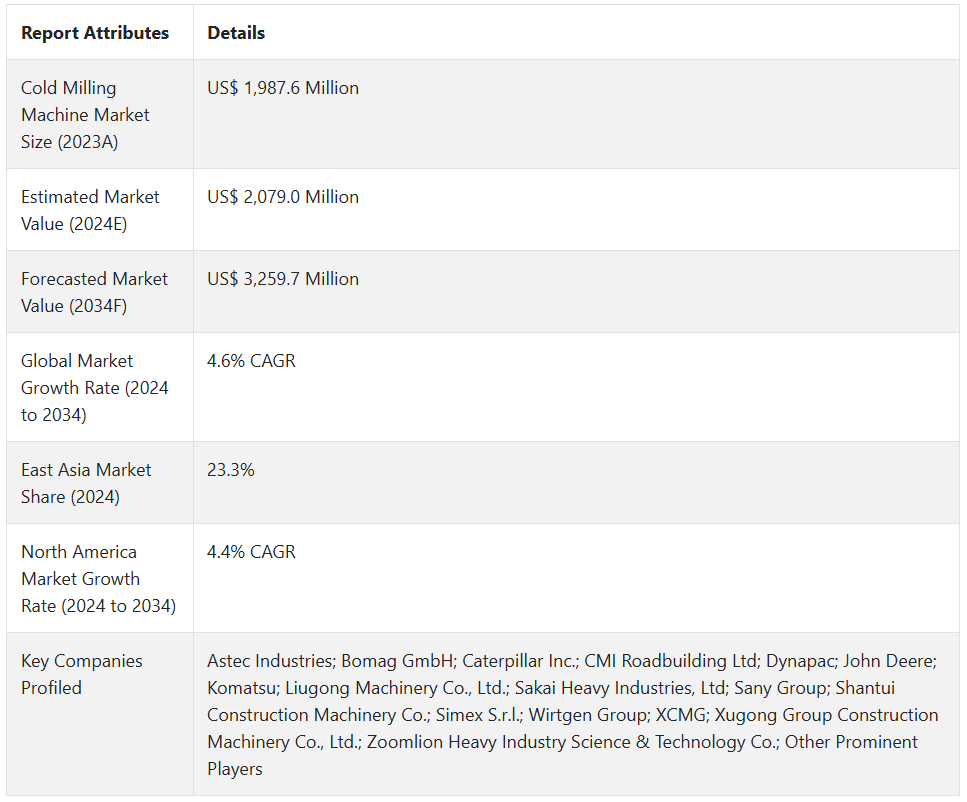Select the Forecasted Market Value (2034F) cell
967x802 pixels.
point(94,292)
